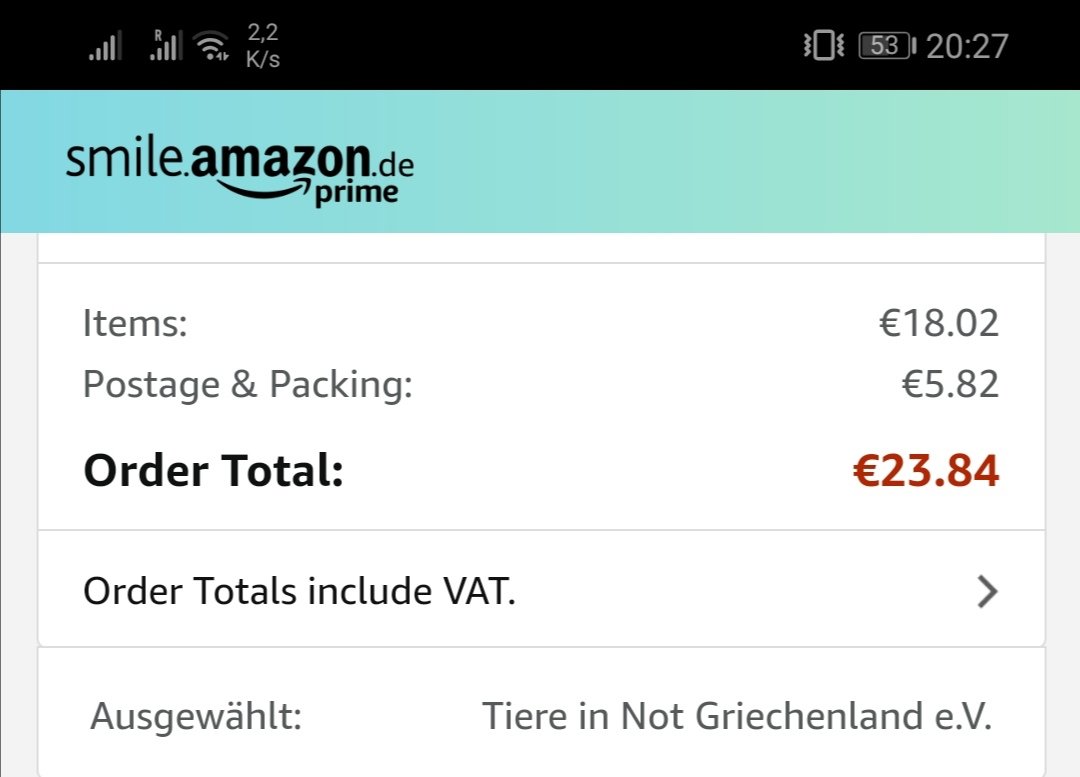Tap the Postage & Packing cost €5.82

(x=951, y=384)
